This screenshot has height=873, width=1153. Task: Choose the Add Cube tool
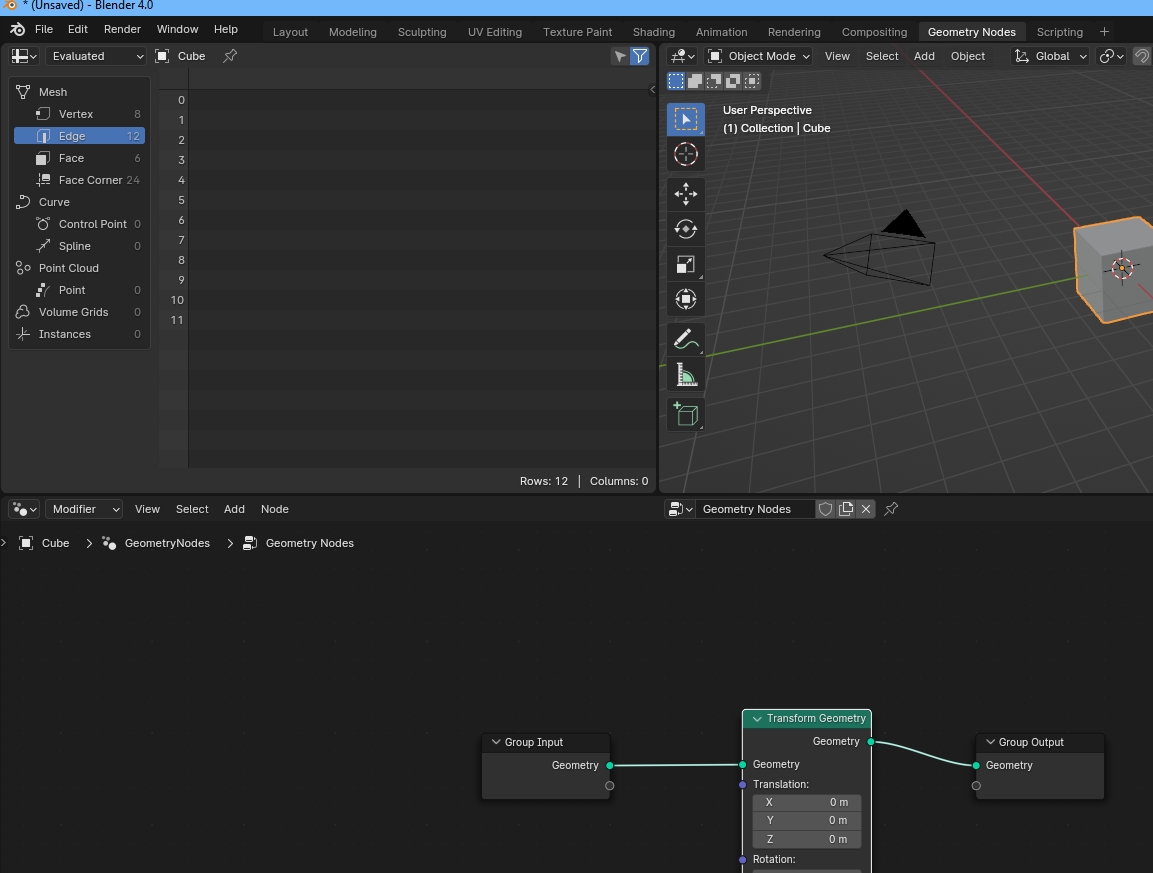(685, 414)
